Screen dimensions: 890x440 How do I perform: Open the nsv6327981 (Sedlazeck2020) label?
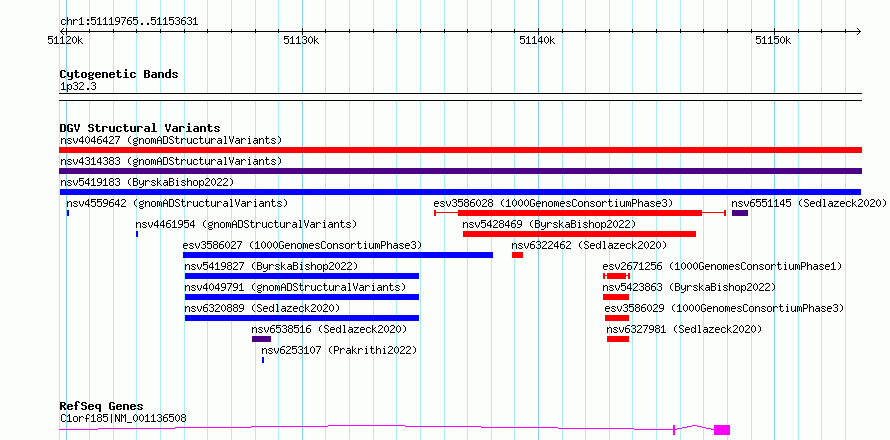point(684,329)
